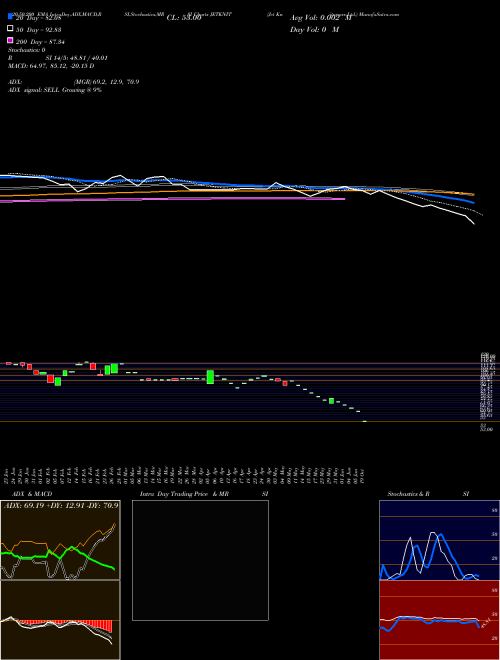Click the white 50 Day legend swatch
This screenshot has width=500, height=660.
pos(10,29)
